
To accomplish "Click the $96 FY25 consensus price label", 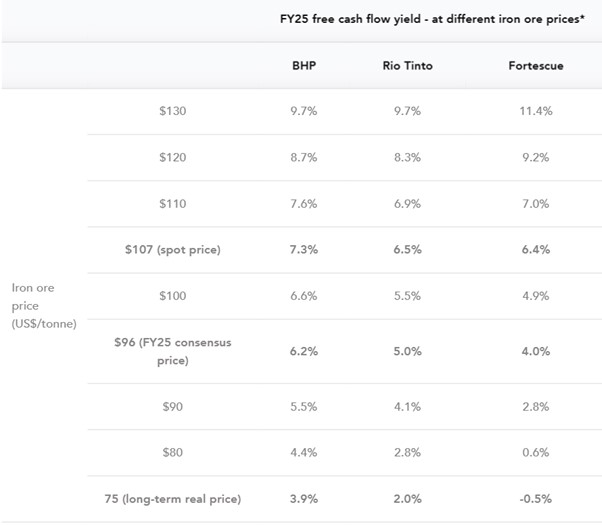I will [x=173, y=351].
